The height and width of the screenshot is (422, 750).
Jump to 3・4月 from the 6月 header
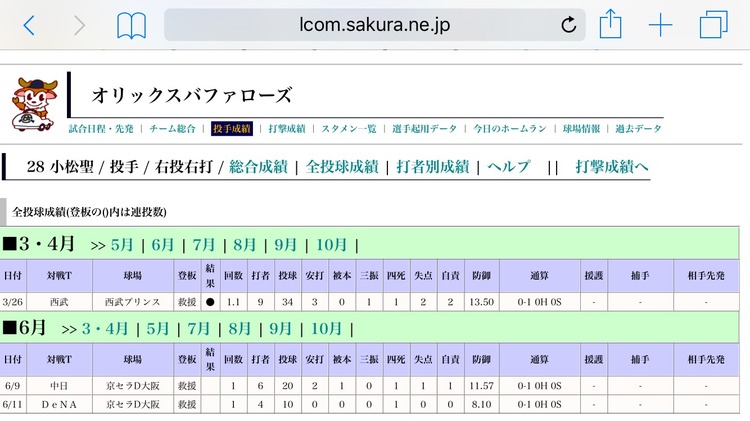(105, 329)
